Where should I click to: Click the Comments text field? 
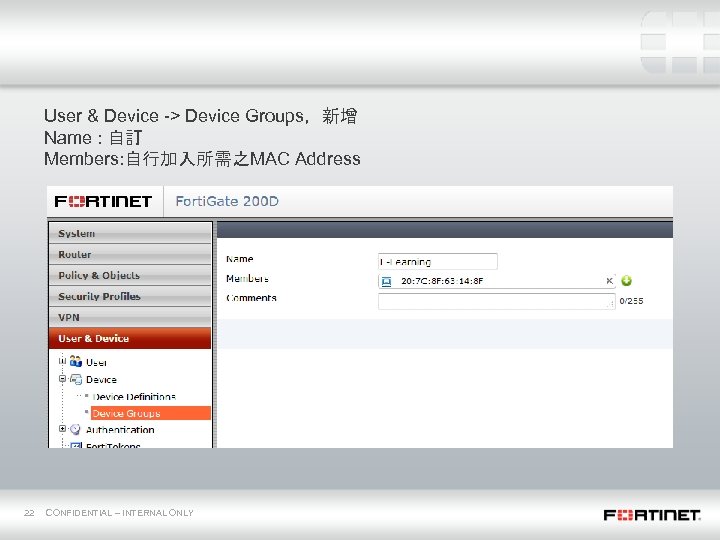497,301
